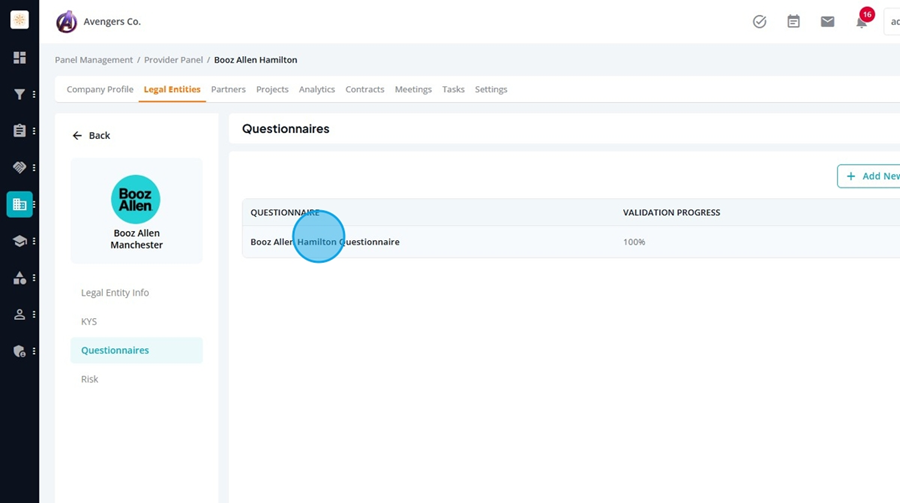The image size is (900, 503).
Task: Go to Provider Panel breadcrumb
Action: [x=173, y=60]
